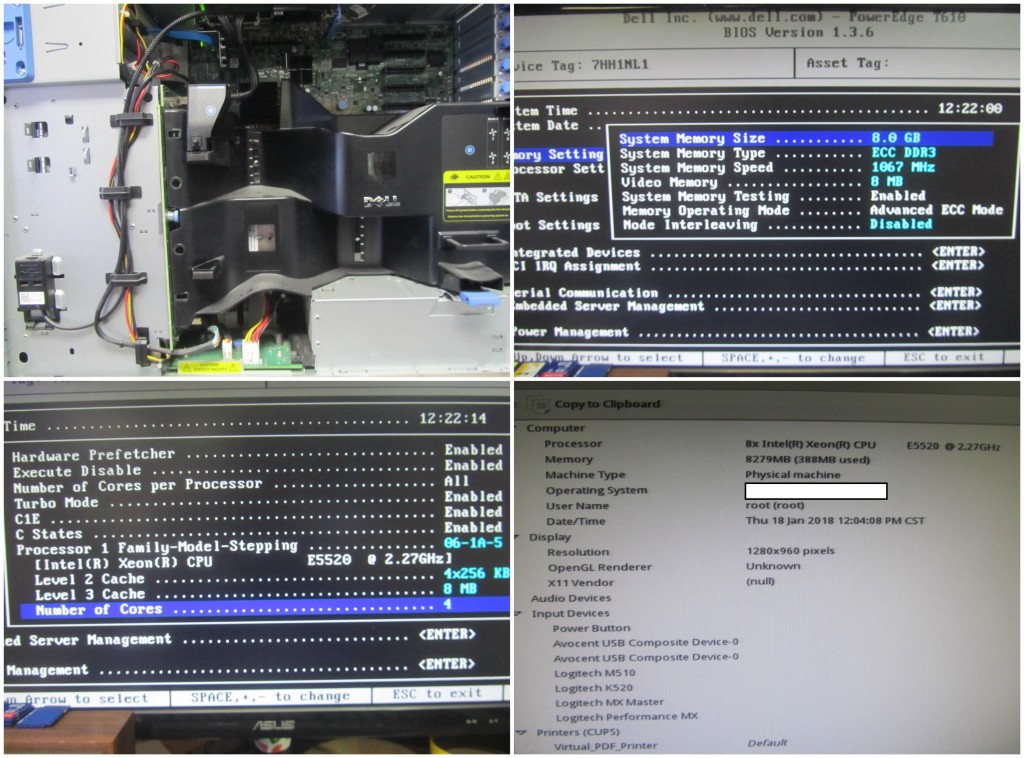Select the Logitech MX Master device

609,703
